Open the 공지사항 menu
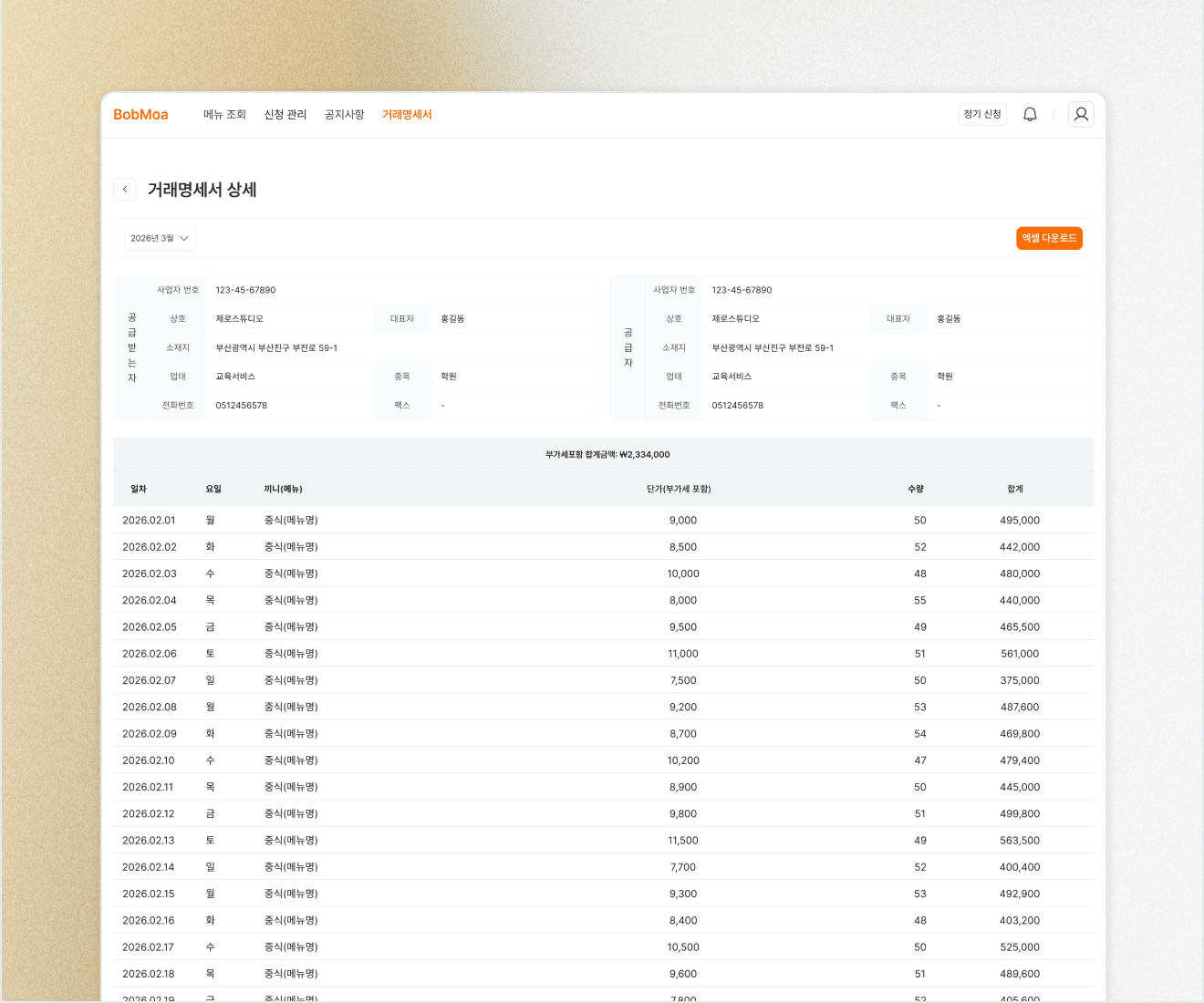The height and width of the screenshot is (1003, 1204). click(345, 115)
